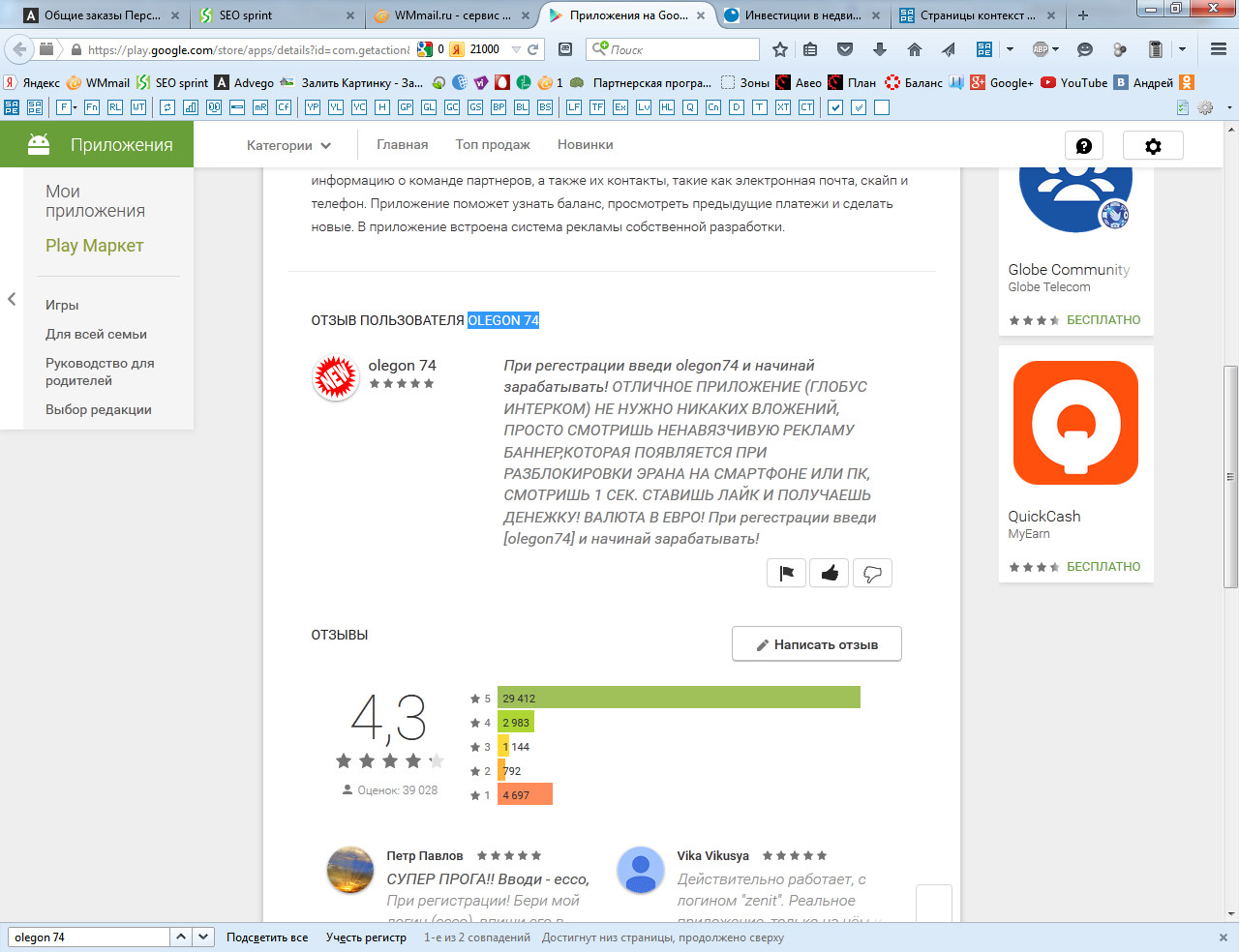This screenshot has width=1239, height=952.
Task: Open the ABP icon dropdown arrow
Action: (1055, 49)
